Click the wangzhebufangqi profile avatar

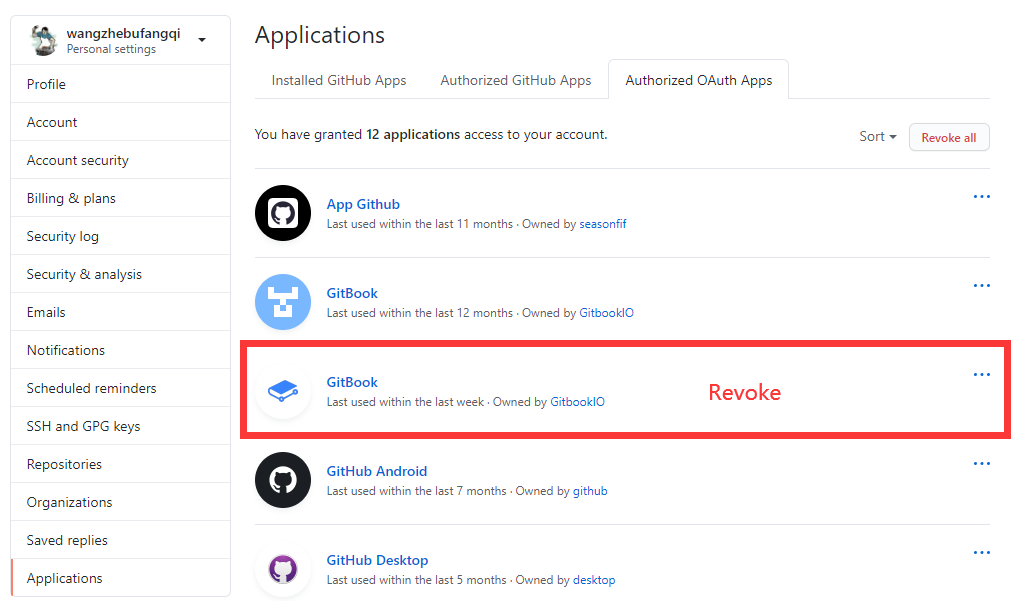tap(42, 39)
